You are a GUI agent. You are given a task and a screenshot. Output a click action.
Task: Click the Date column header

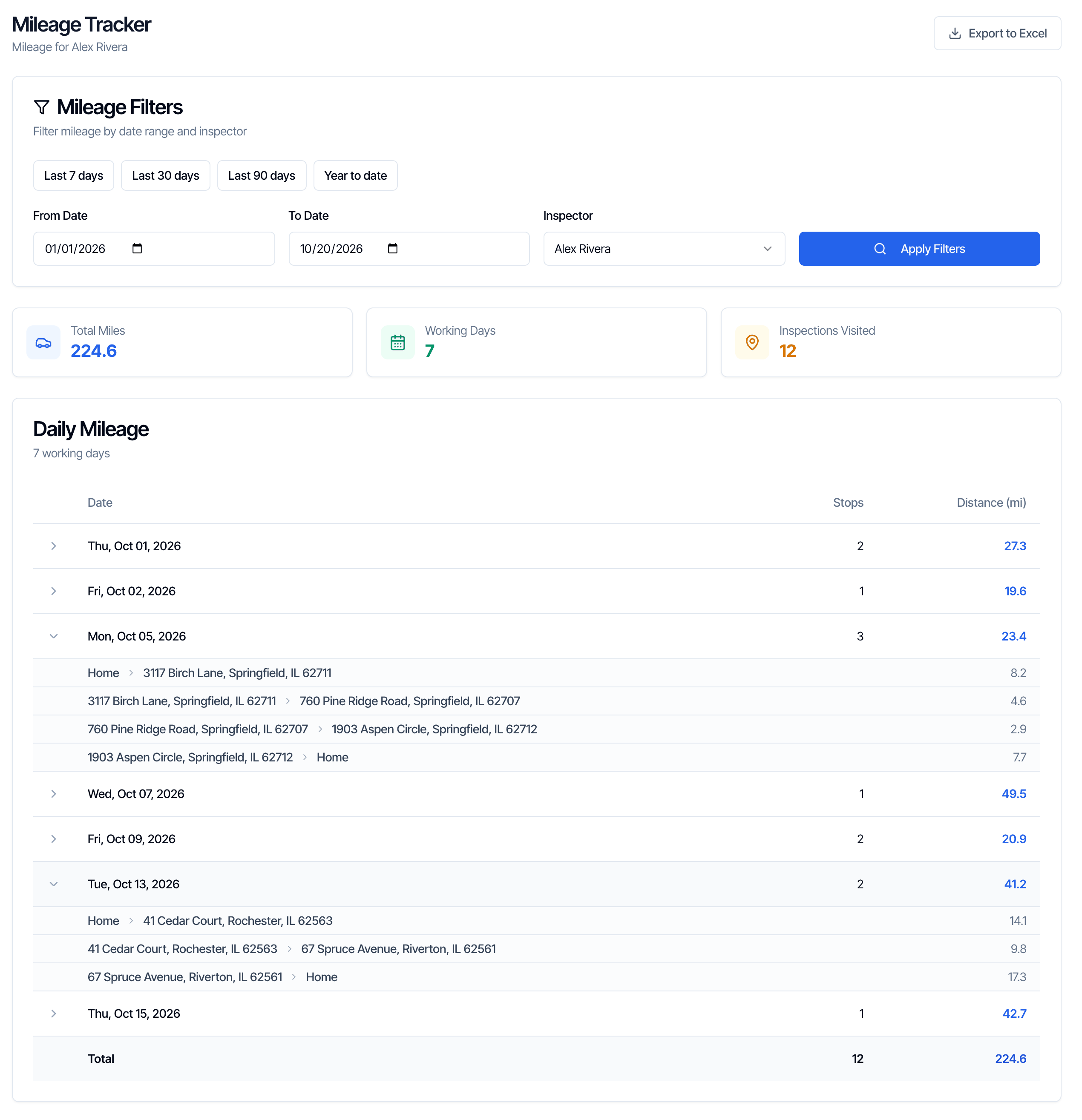click(99, 502)
